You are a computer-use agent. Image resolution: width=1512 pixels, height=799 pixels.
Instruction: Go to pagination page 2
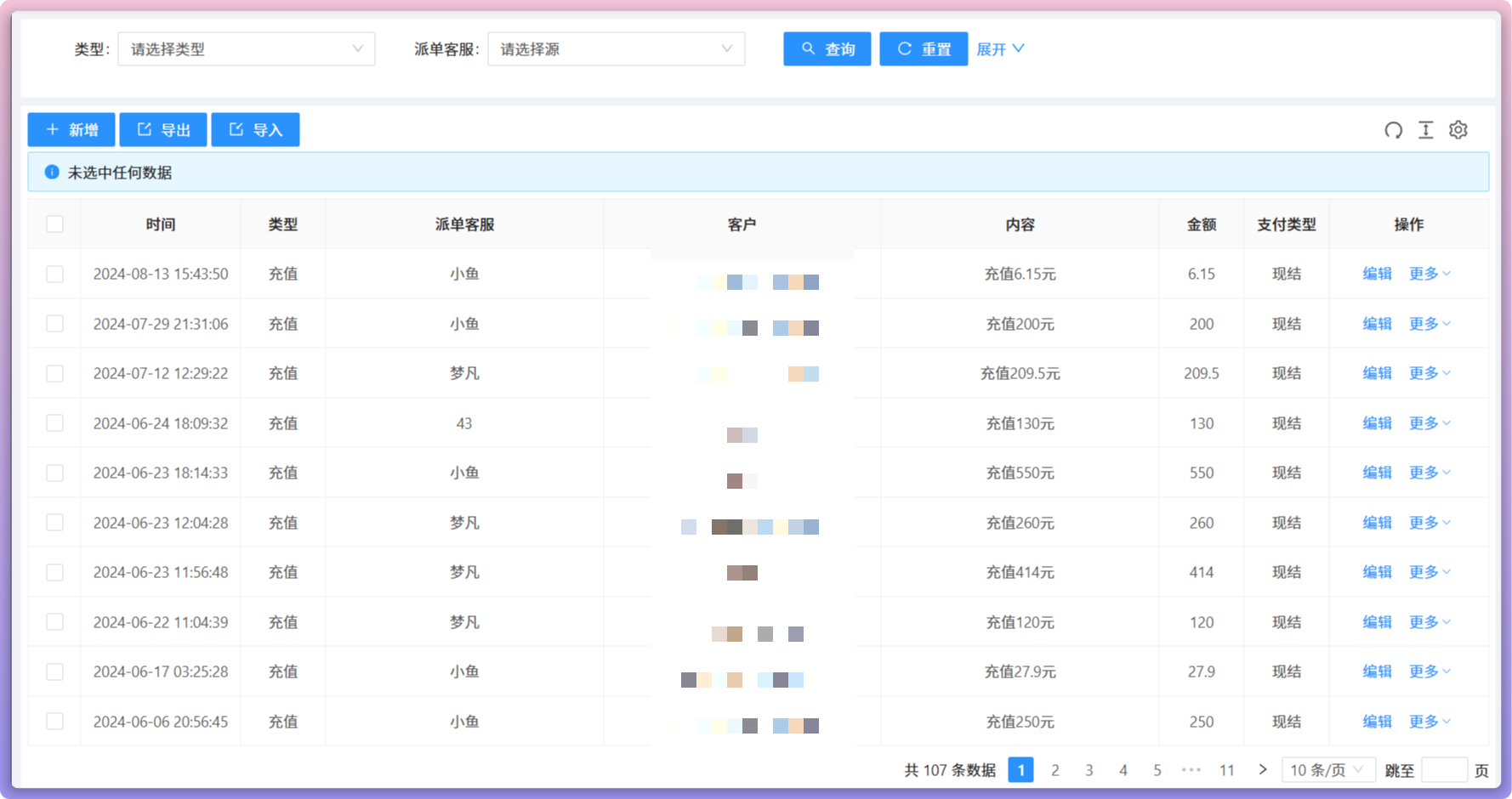pyautogui.click(x=1055, y=770)
